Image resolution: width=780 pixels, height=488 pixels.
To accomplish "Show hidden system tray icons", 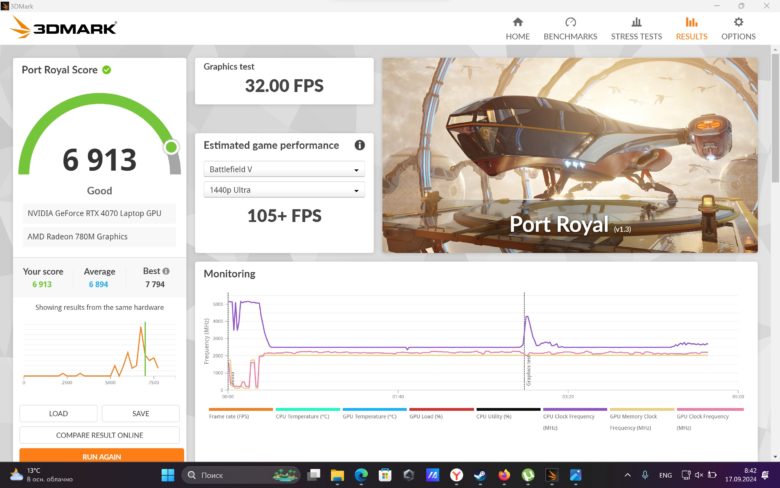I will pyautogui.click(x=627, y=476).
